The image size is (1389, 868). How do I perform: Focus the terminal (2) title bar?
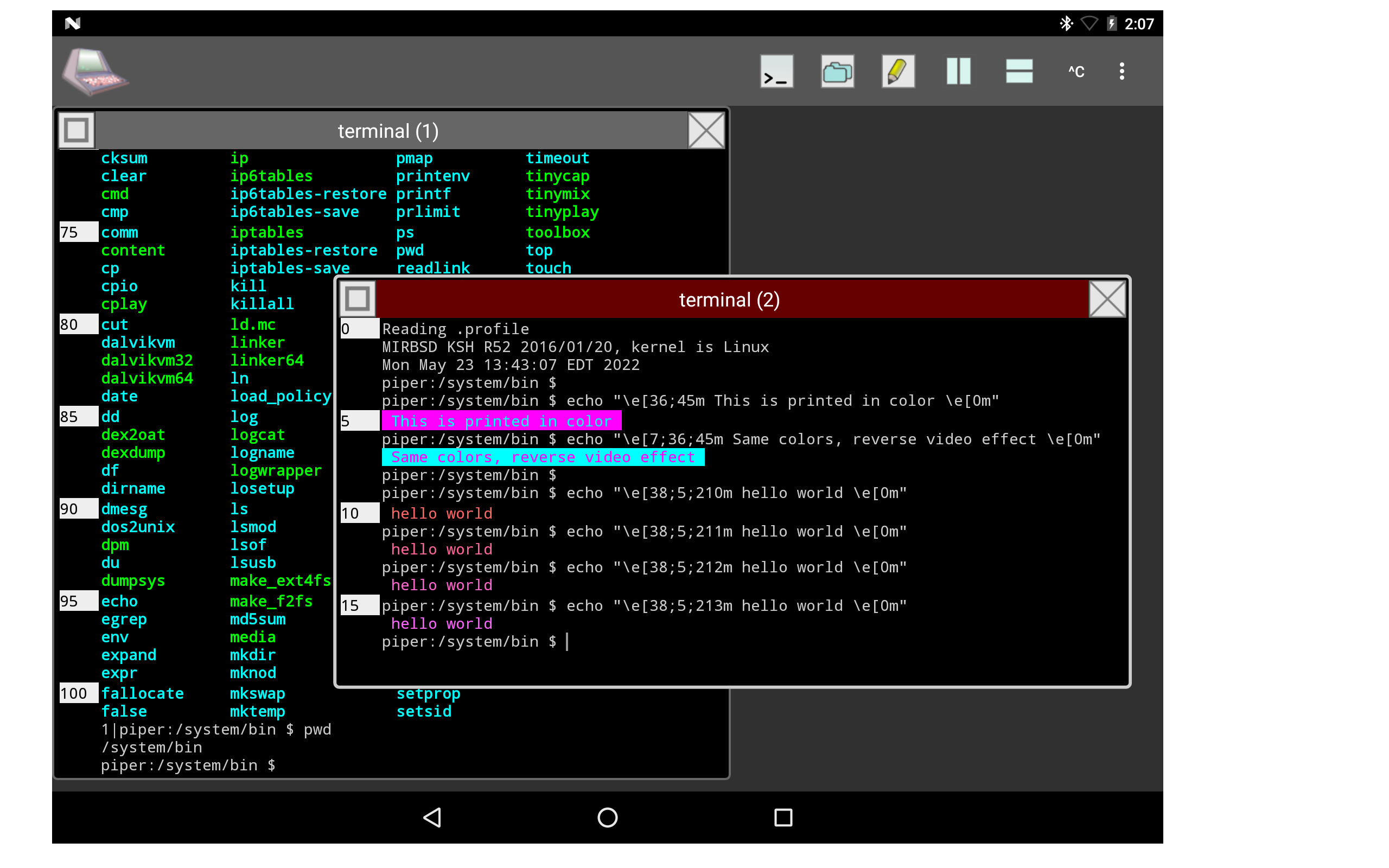[729, 299]
